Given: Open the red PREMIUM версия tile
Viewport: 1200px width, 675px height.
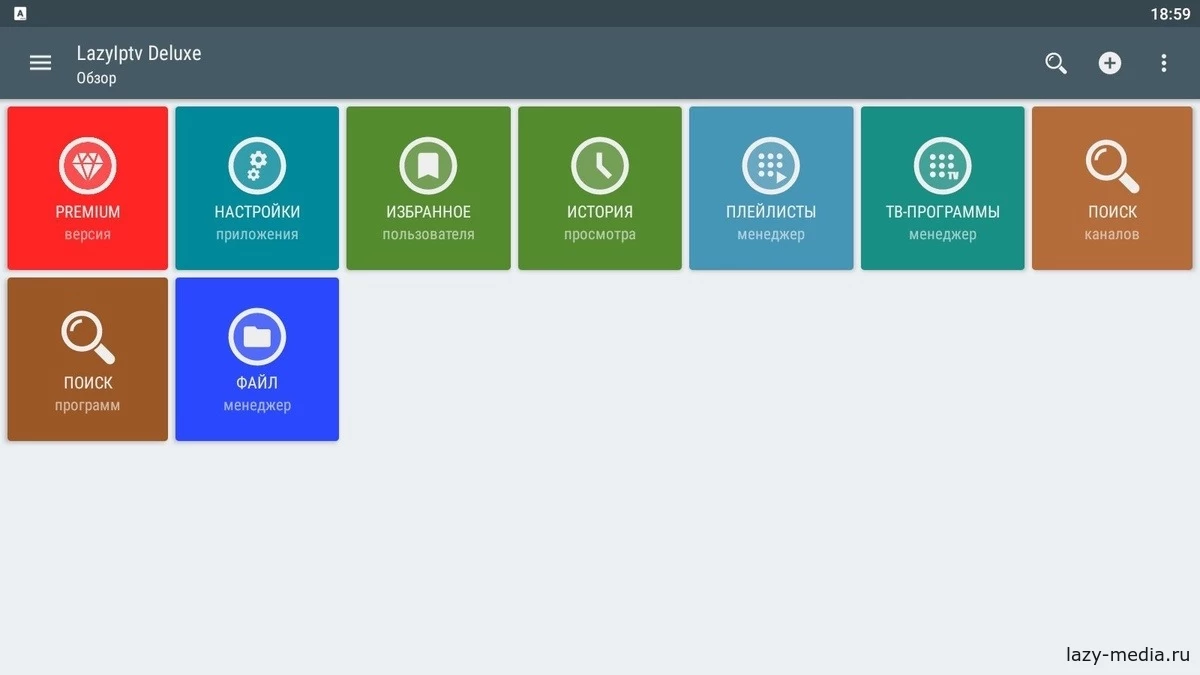Looking at the screenshot, I should [88, 188].
